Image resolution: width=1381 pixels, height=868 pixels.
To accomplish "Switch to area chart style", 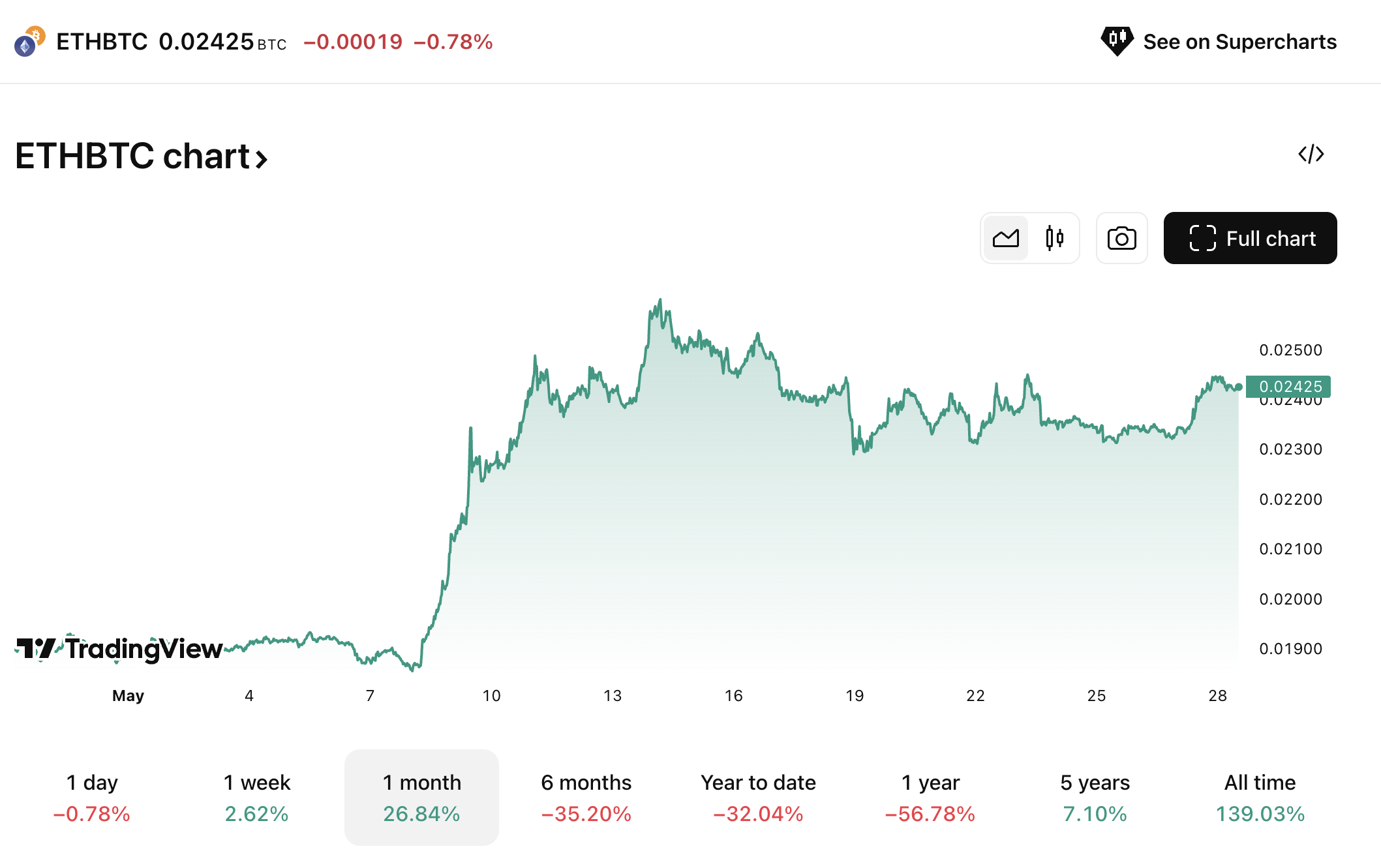I will [1005, 238].
